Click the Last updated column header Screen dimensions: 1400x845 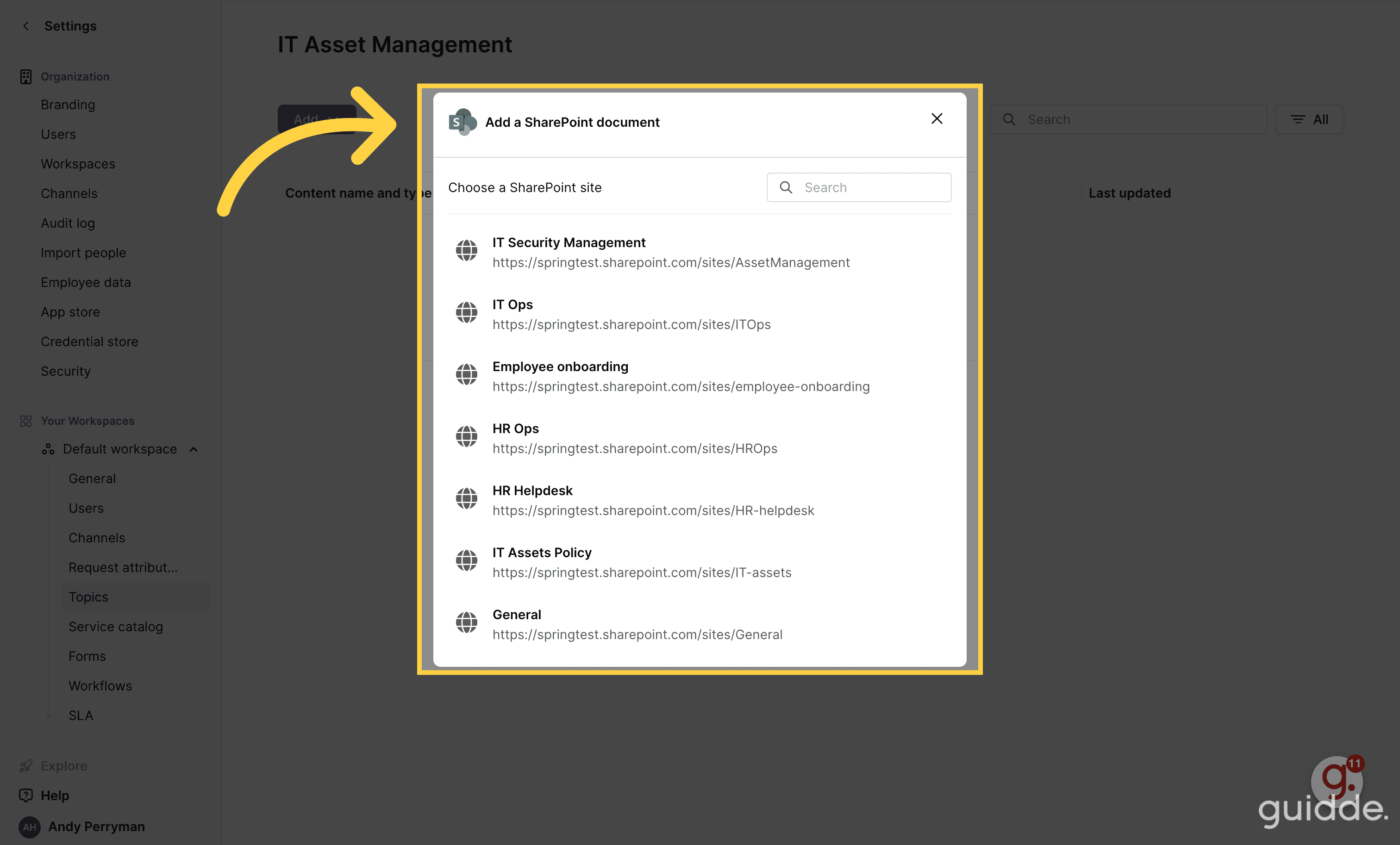pos(1130,193)
